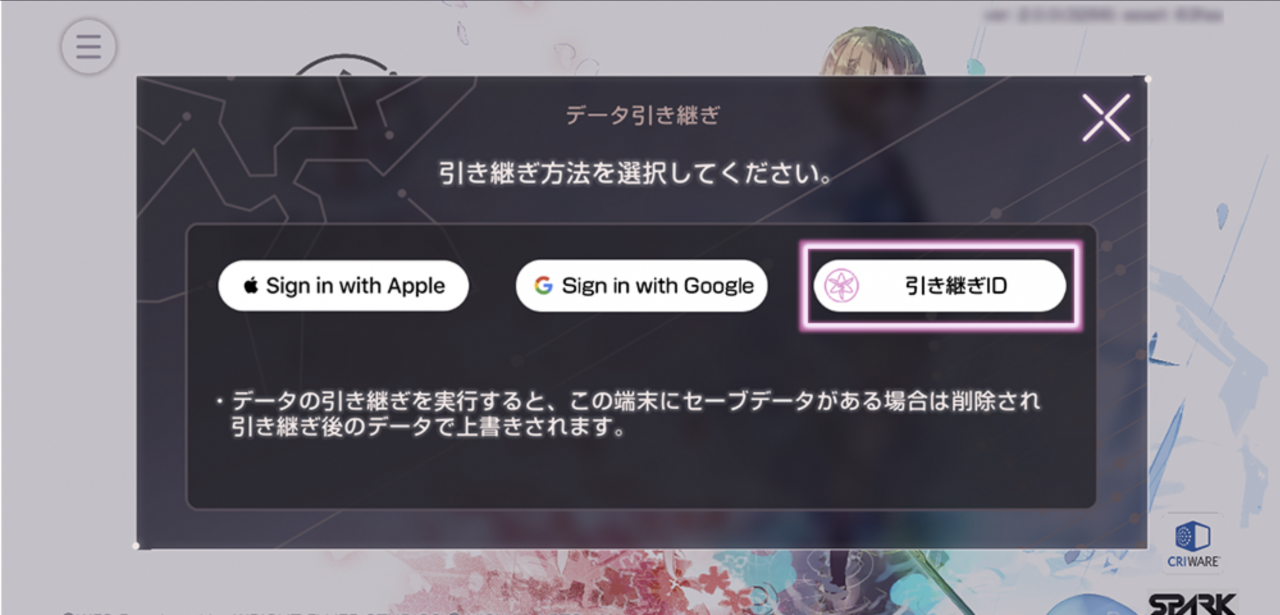Click the white corner dot near X button

tap(1148, 78)
